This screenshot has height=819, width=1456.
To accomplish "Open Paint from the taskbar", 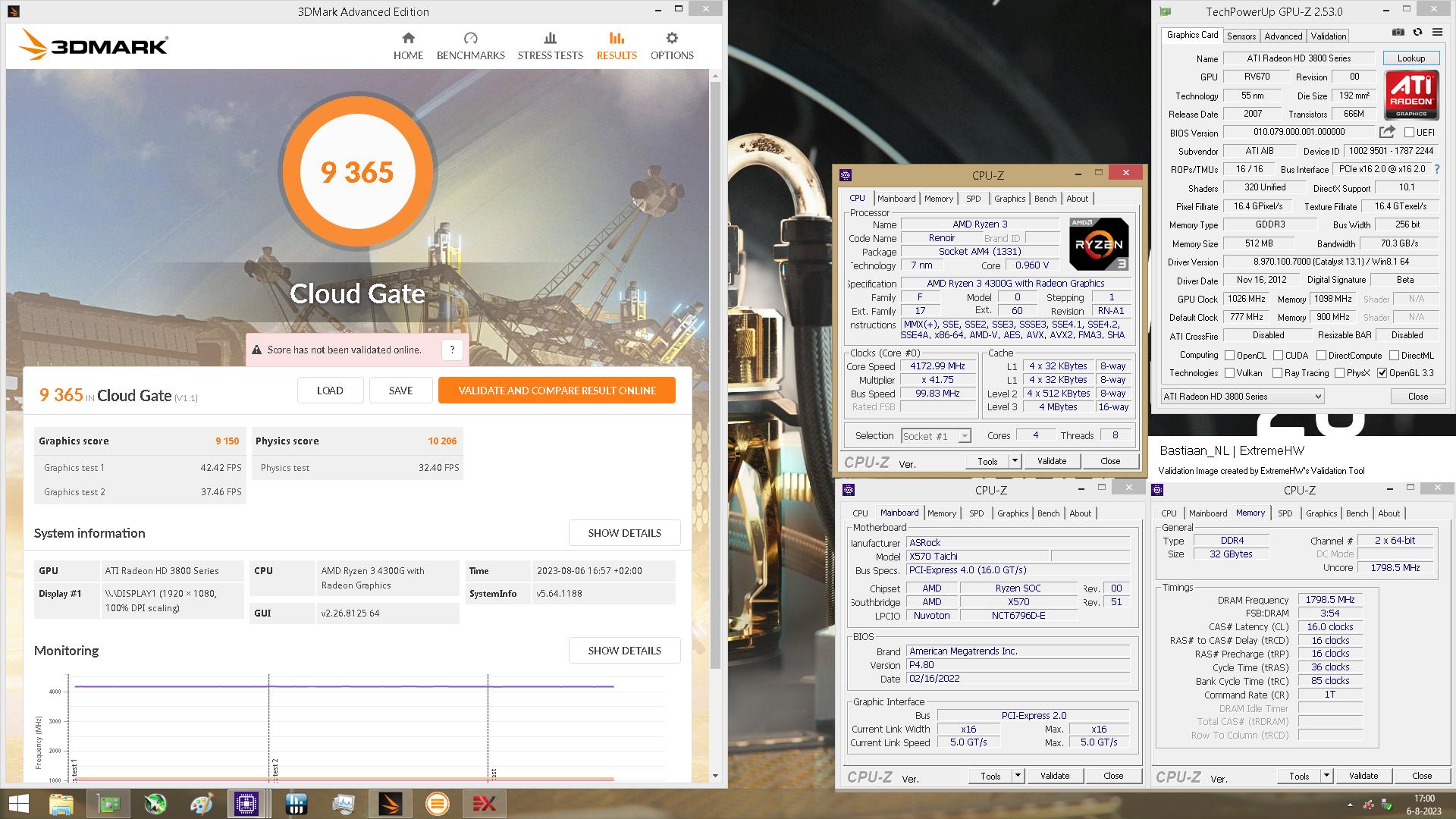I will click(202, 804).
